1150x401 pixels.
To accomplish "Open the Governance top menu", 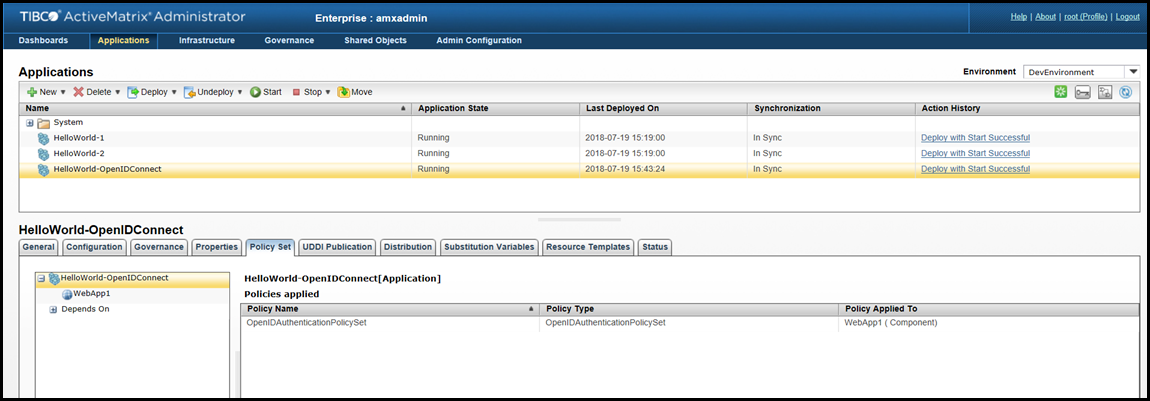I will (x=289, y=40).
